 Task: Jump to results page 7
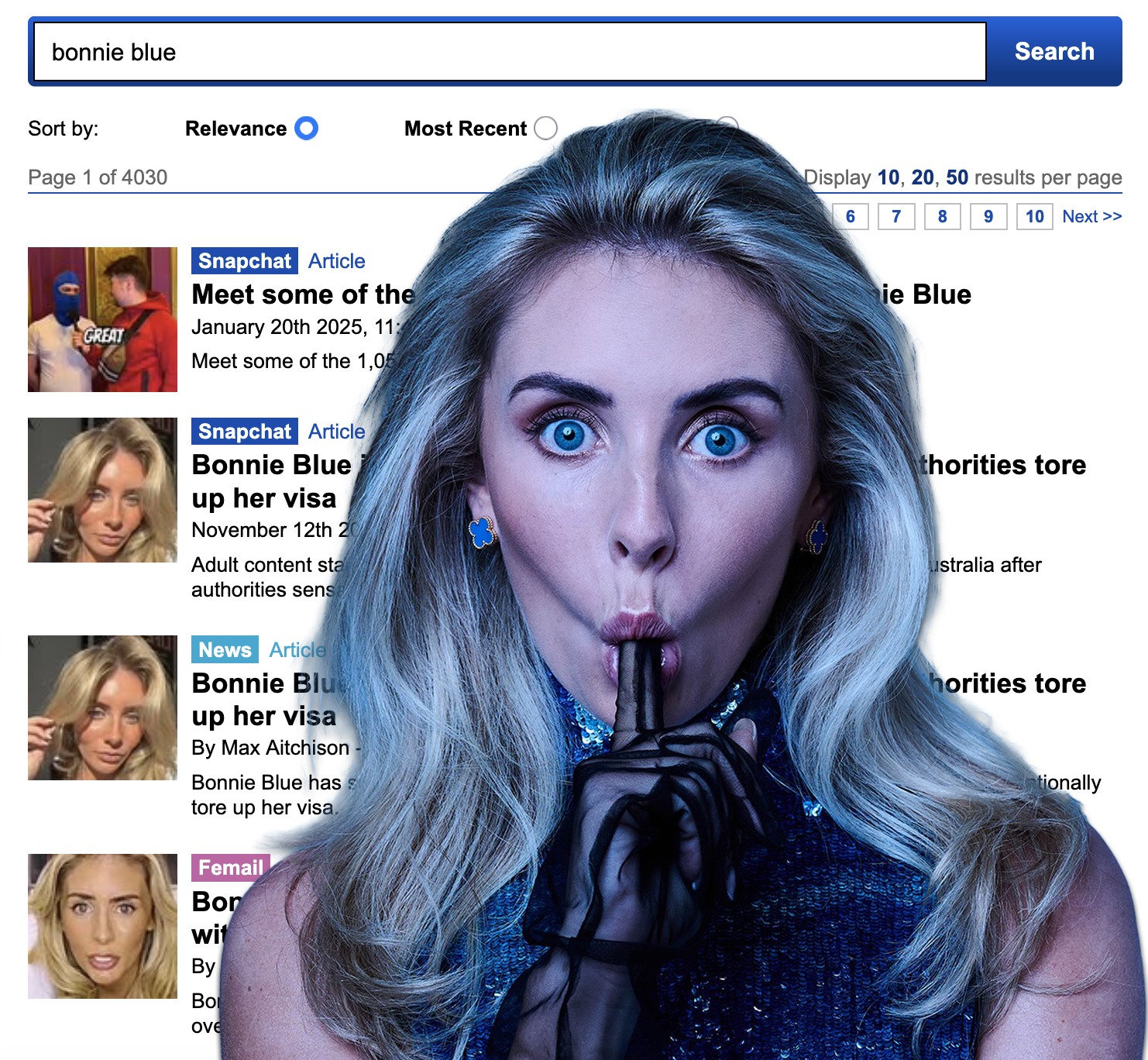[896, 217]
